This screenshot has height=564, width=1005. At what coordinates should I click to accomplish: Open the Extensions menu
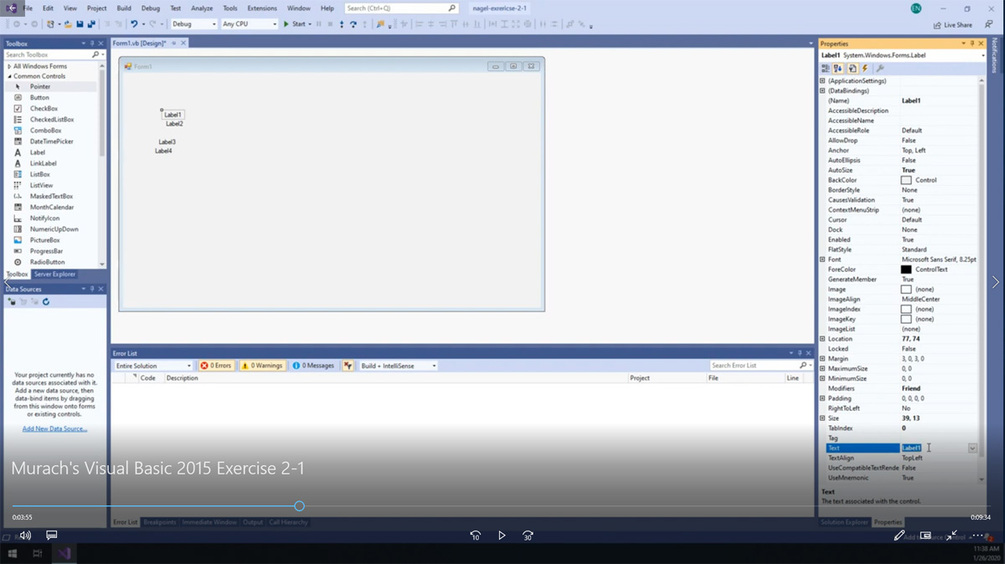pos(262,8)
